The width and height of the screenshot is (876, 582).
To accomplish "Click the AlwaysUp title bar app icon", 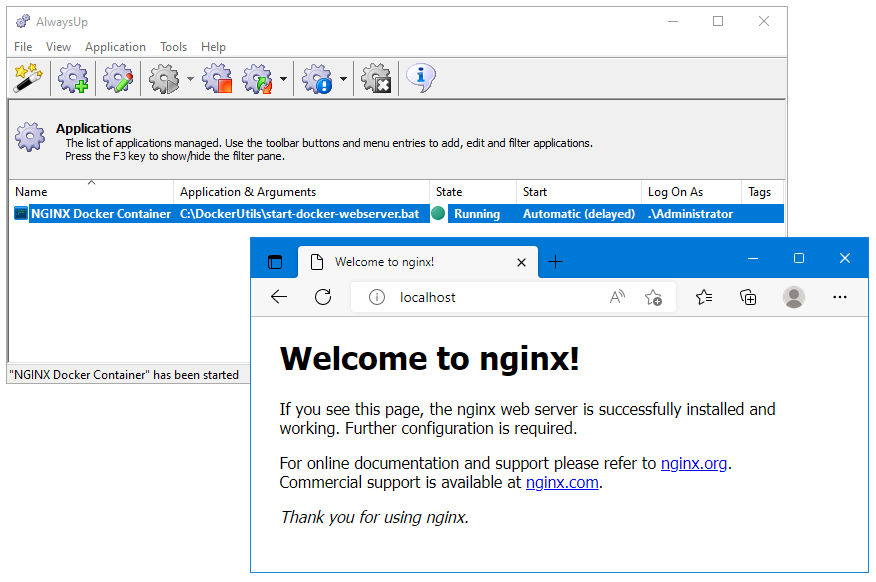I will pyautogui.click(x=23, y=21).
